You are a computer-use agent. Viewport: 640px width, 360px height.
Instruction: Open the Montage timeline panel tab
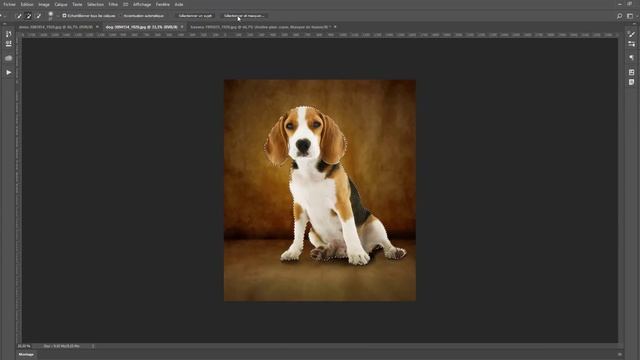click(26, 355)
